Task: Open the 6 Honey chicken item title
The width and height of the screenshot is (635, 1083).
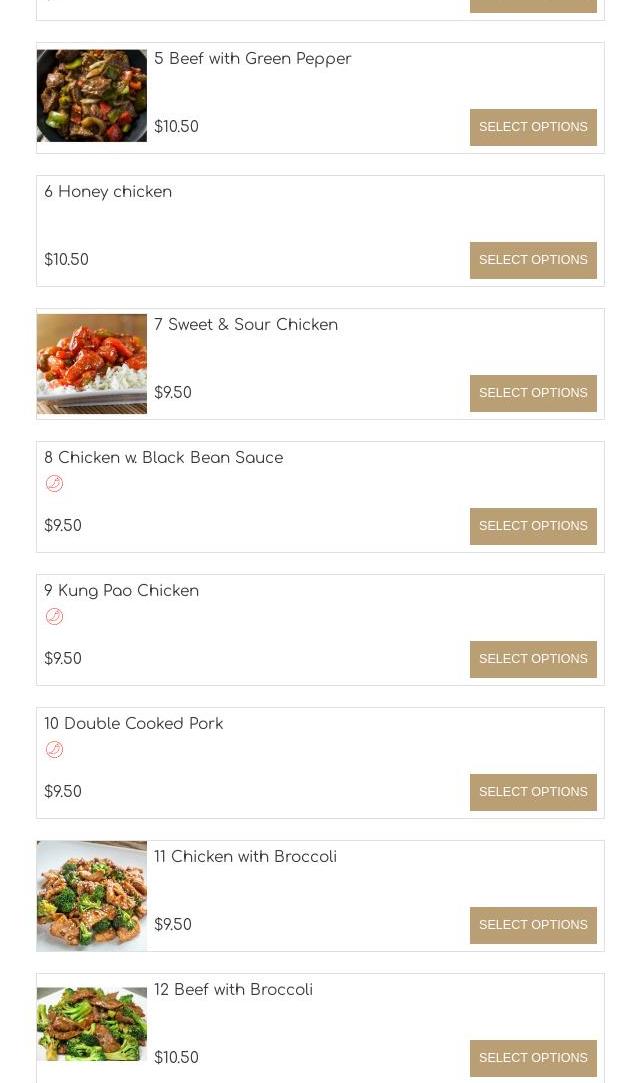Action: 108,192
